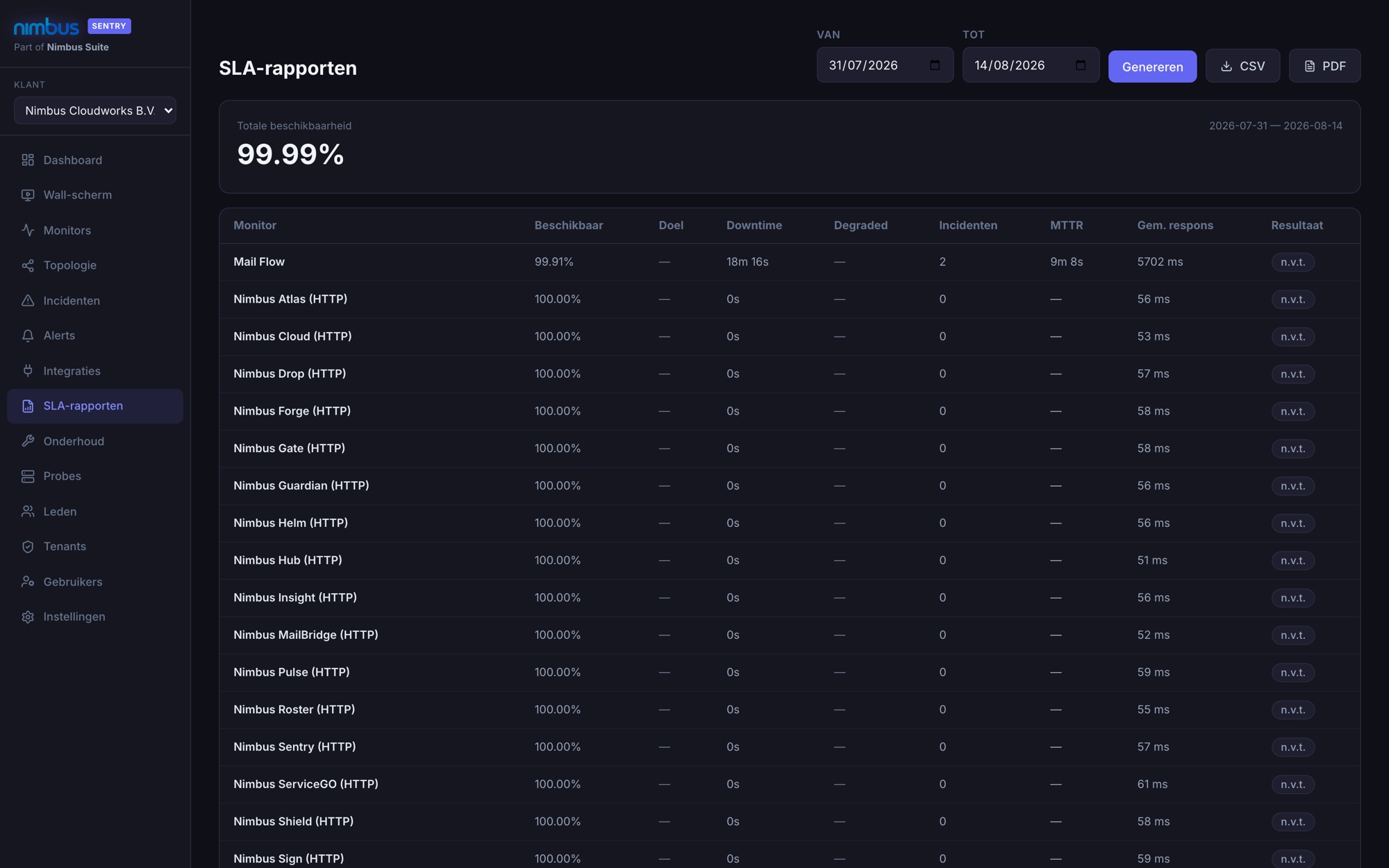Select the Nimbus ServiceGO (HTTP) row
Viewport: 1389px width, 868px height.
(x=790, y=785)
